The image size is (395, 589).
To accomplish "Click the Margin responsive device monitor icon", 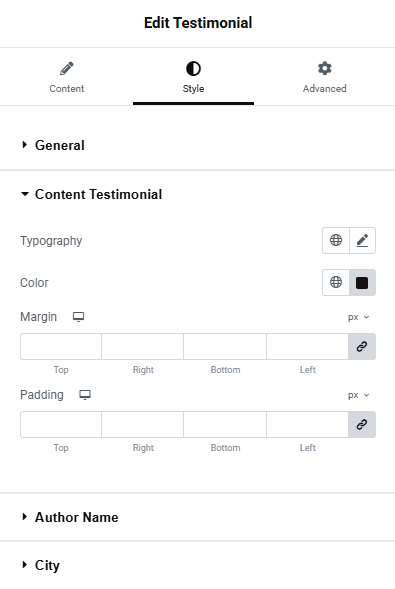I will click(78, 317).
